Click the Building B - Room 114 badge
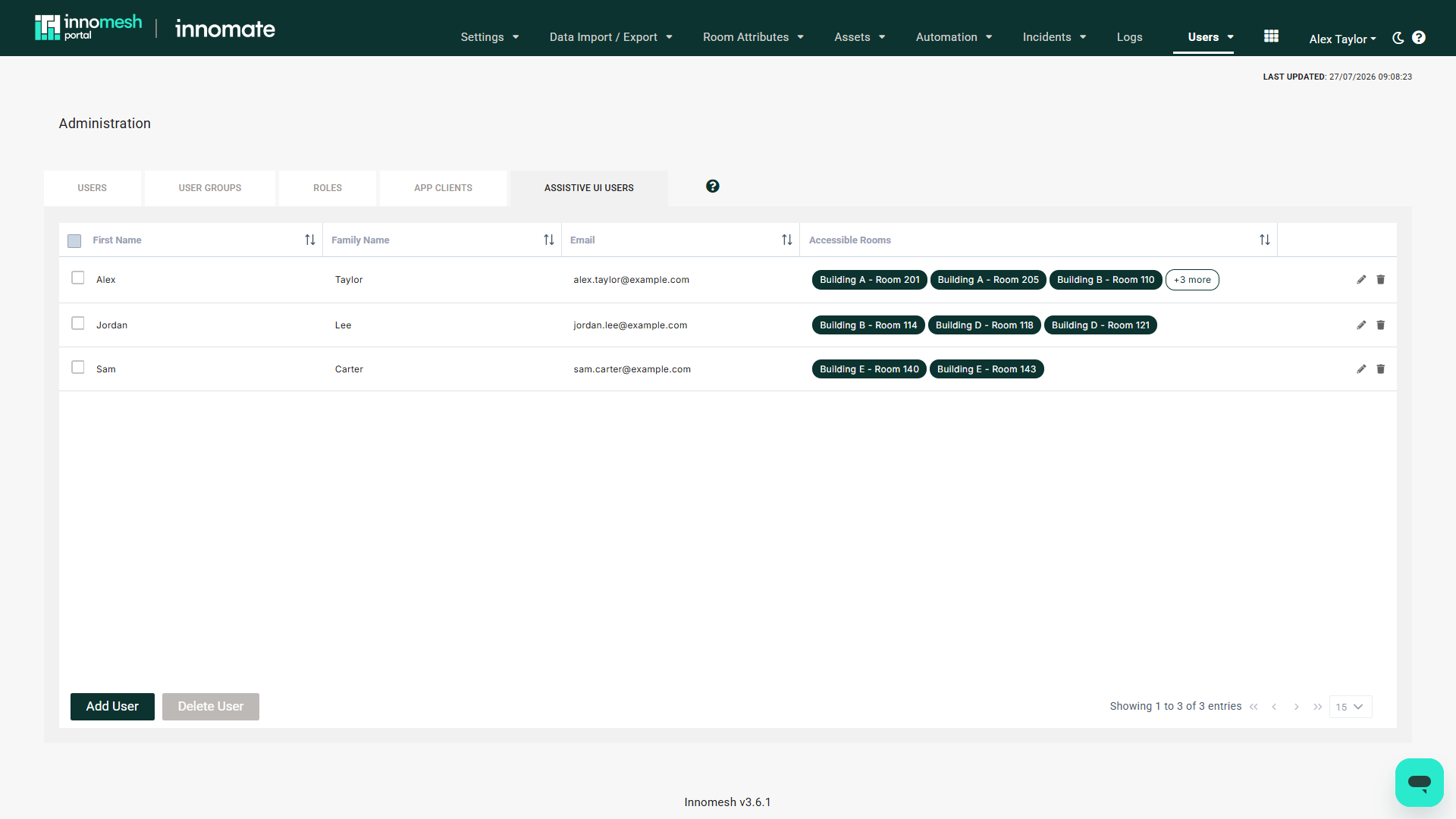 (868, 325)
